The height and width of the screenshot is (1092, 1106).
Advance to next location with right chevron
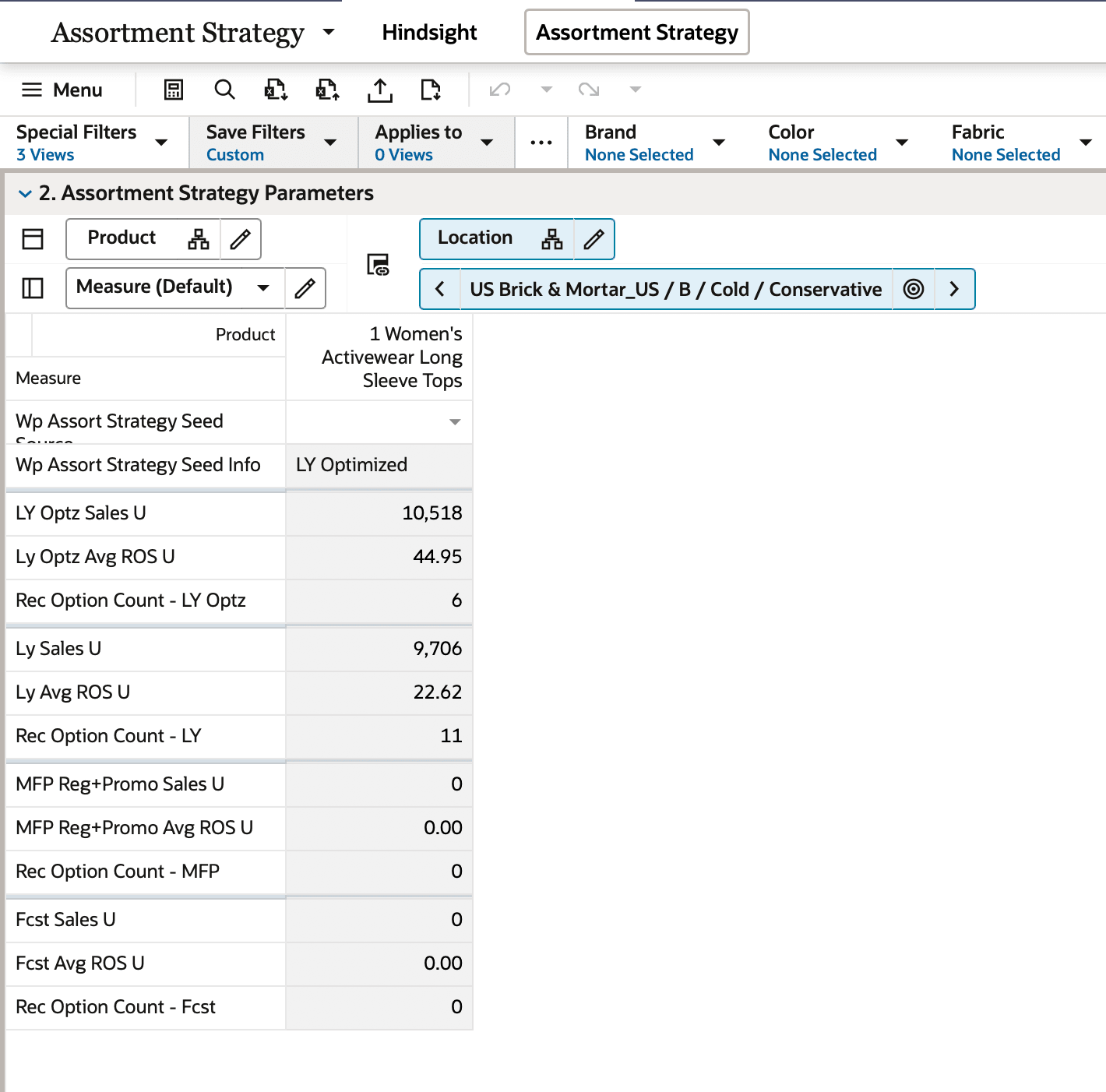[x=954, y=289]
